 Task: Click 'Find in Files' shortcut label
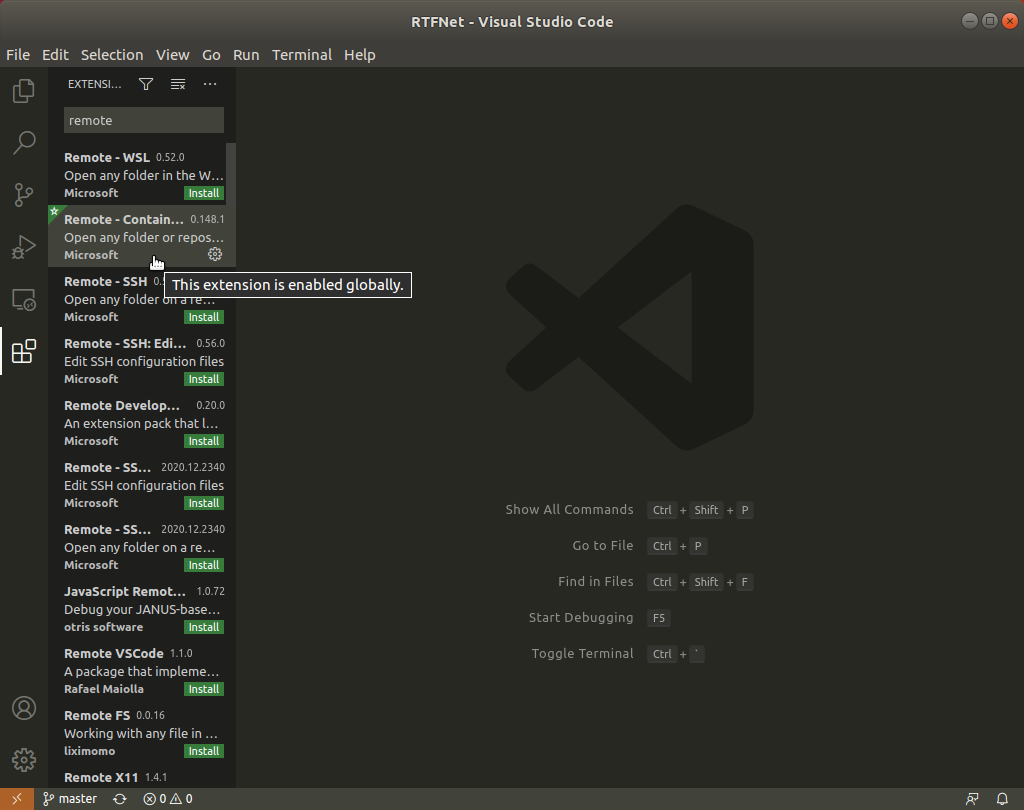pyautogui.click(x=596, y=581)
